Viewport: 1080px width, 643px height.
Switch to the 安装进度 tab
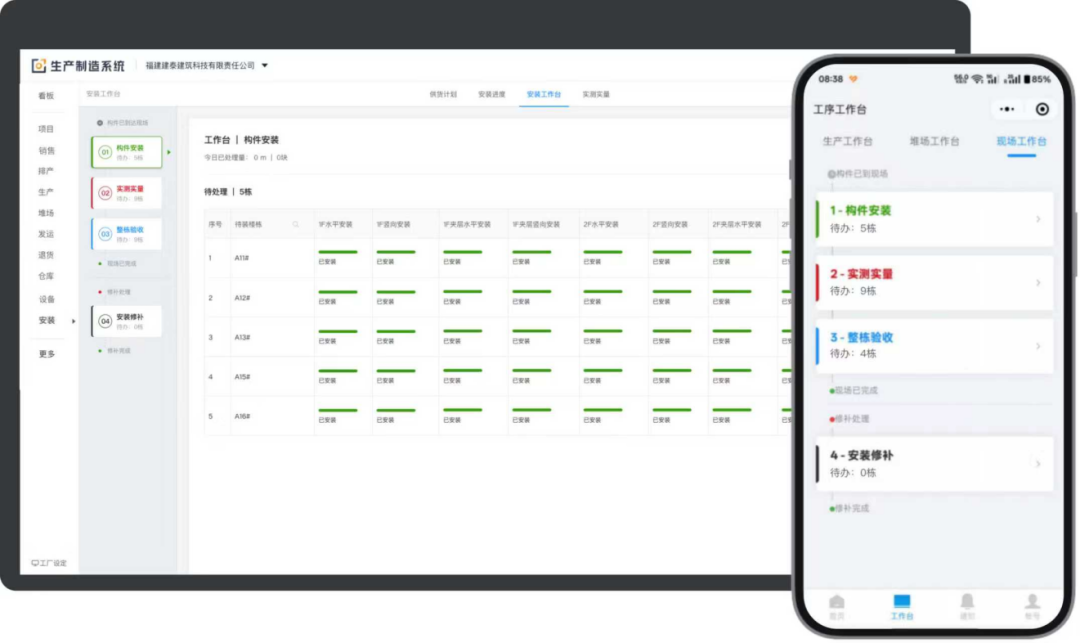coord(492,94)
